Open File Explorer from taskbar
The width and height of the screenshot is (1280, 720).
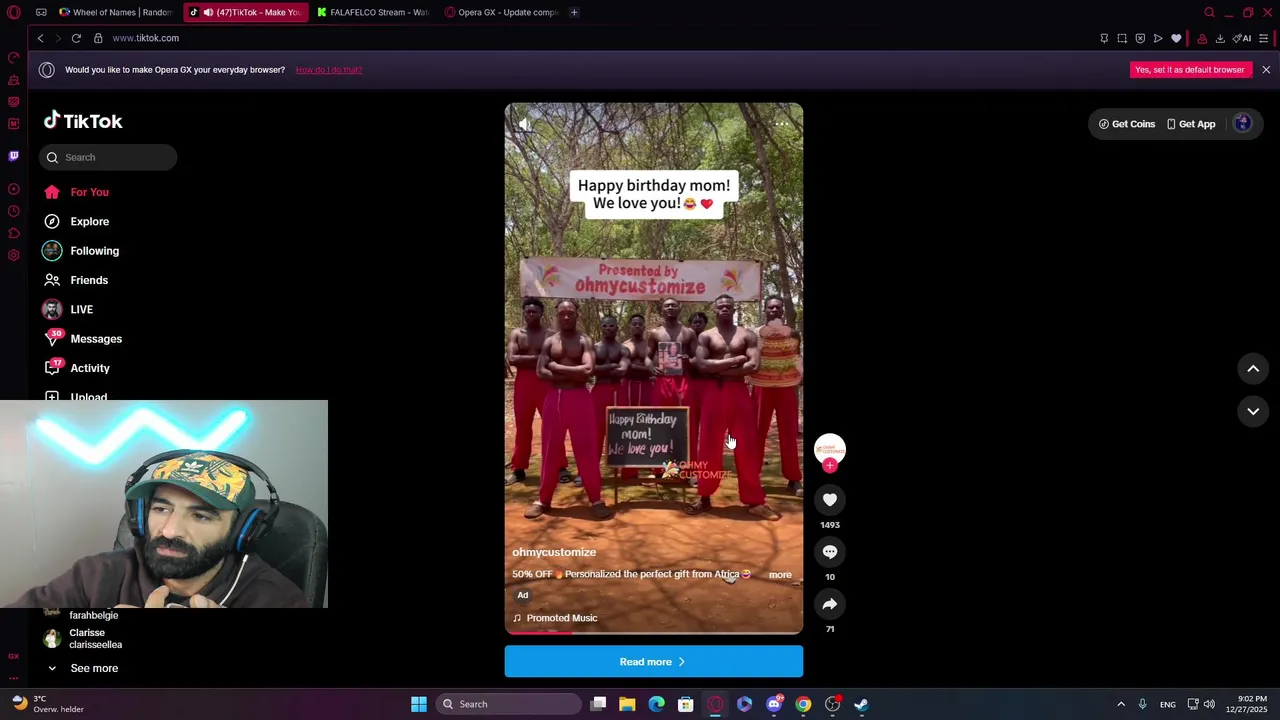point(627,704)
